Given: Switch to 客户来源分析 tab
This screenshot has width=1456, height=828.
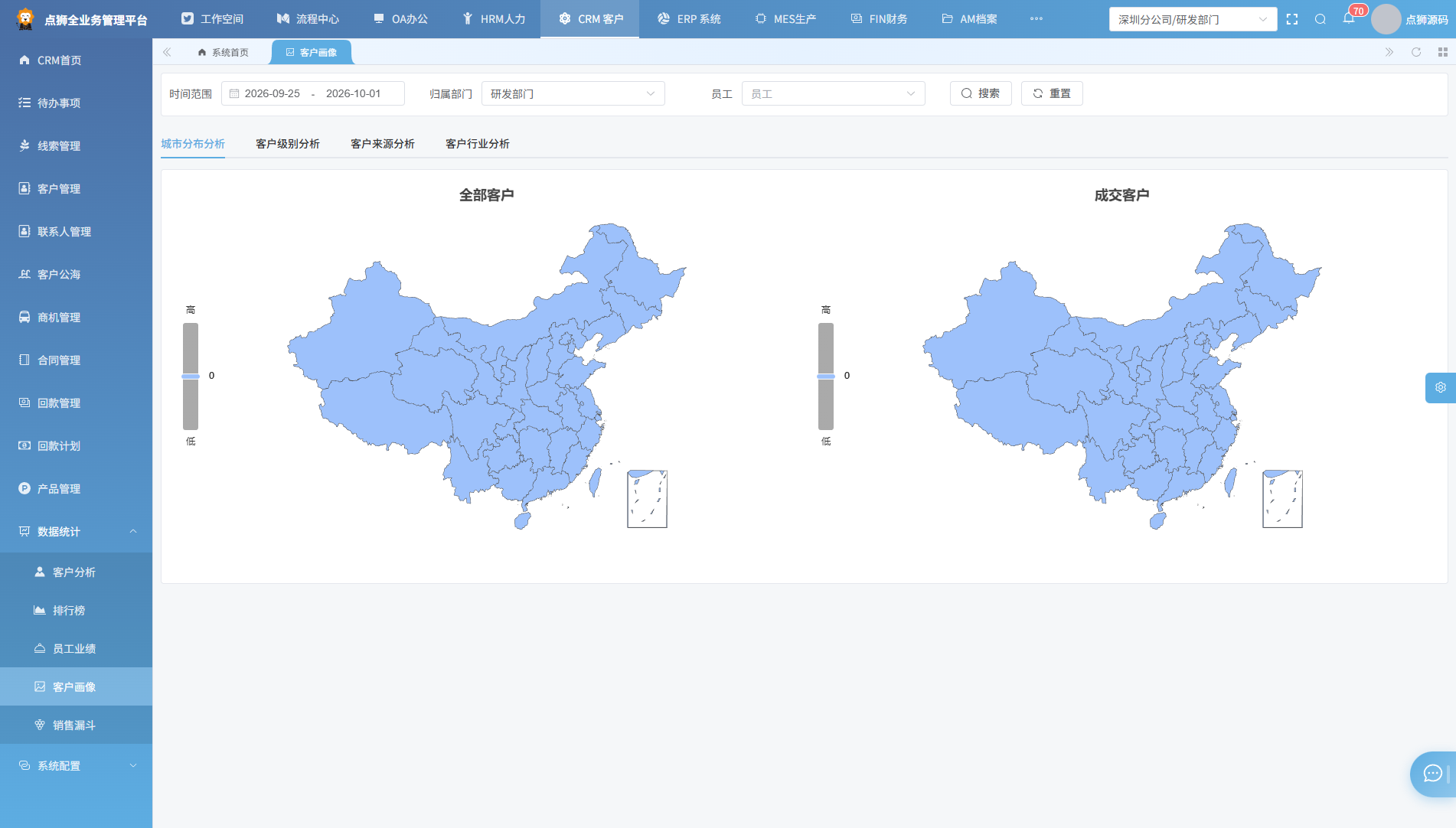Looking at the screenshot, I should click(x=383, y=144).
